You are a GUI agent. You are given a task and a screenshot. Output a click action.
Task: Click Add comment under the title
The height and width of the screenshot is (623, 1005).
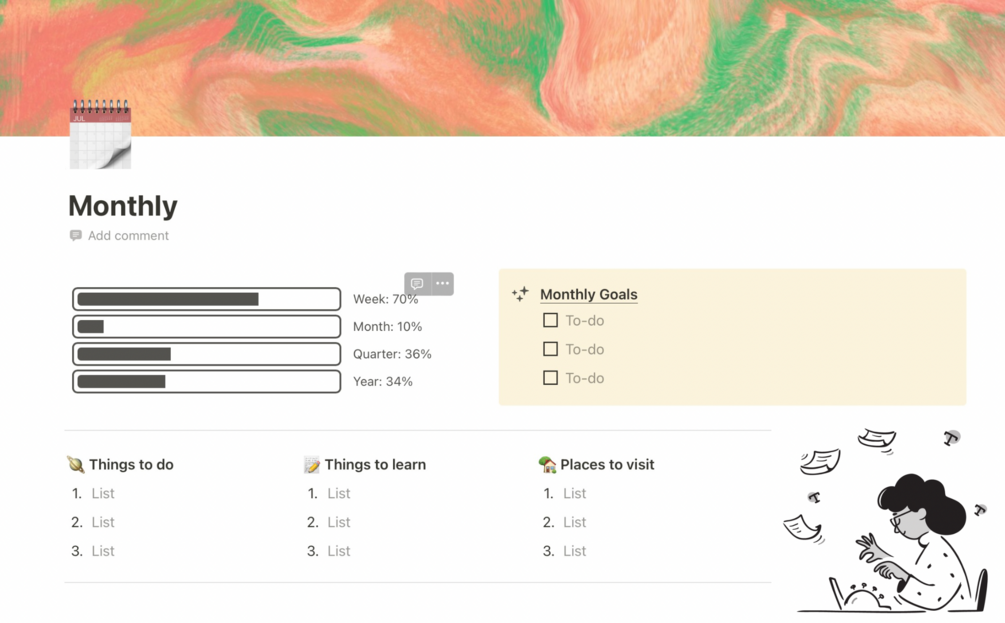(128, 236)
